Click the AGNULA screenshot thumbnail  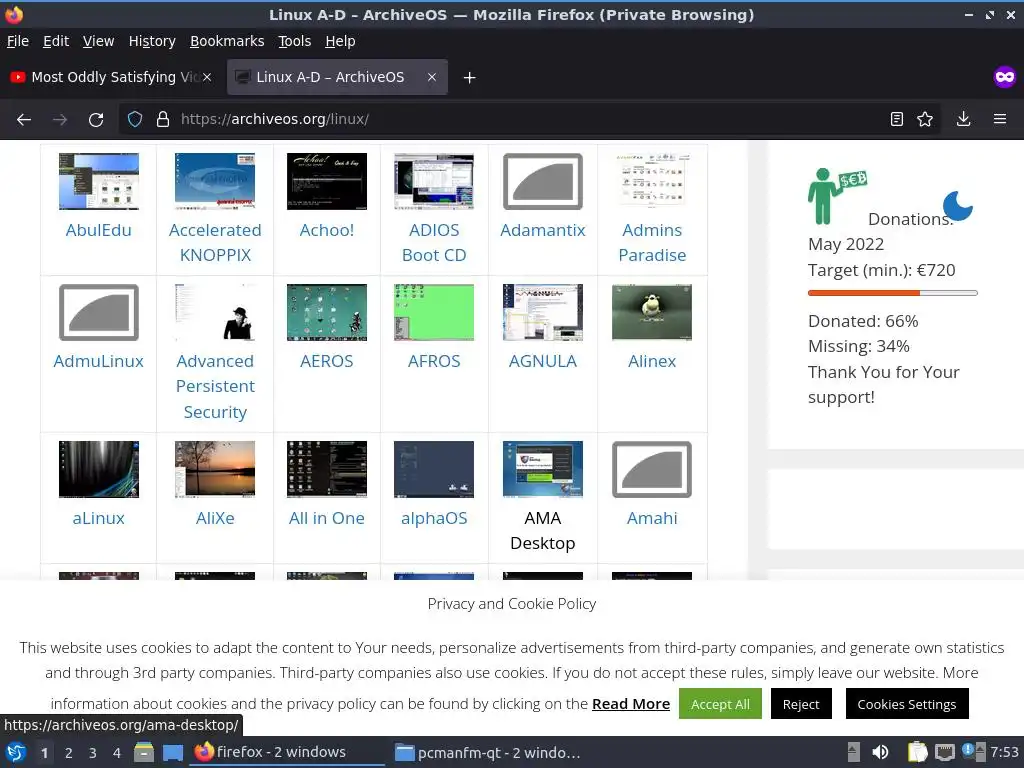coord(543,312)
